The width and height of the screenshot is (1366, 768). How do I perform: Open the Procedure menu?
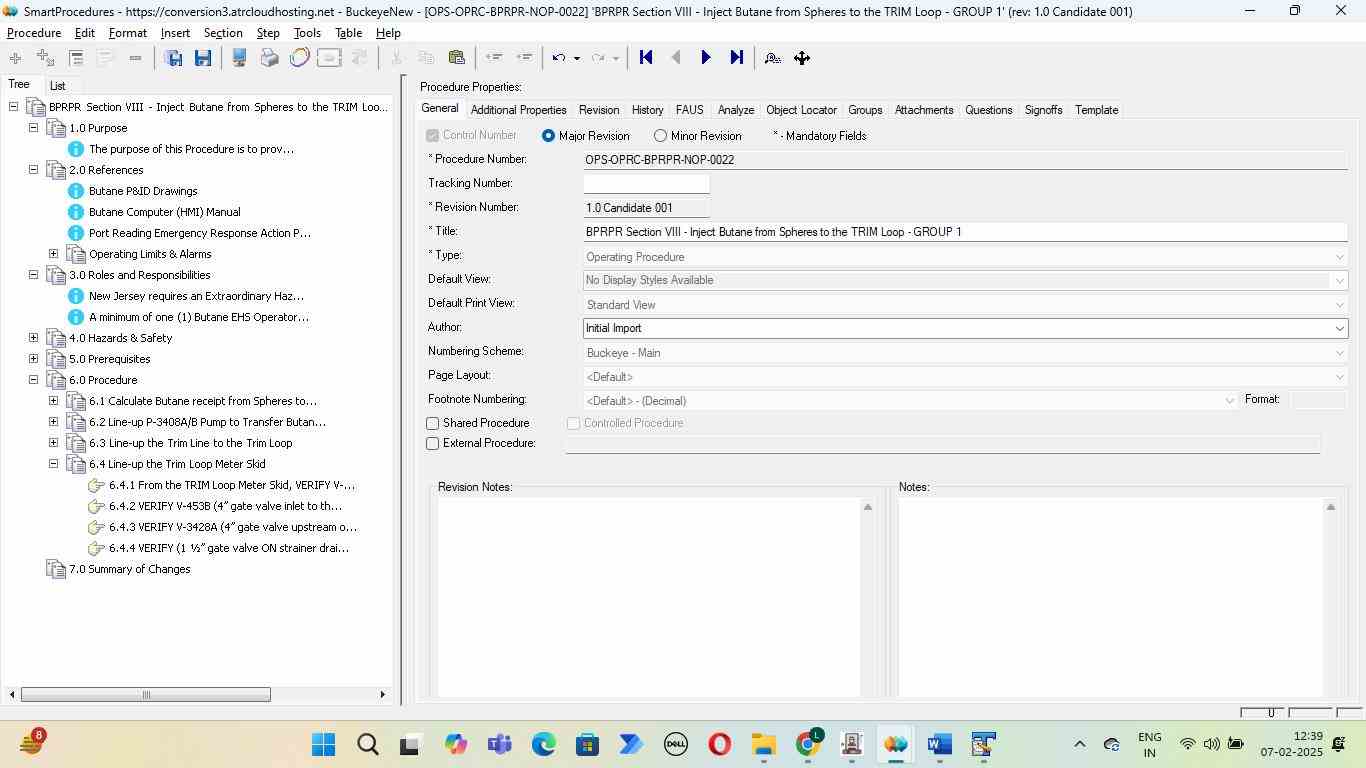34,33
